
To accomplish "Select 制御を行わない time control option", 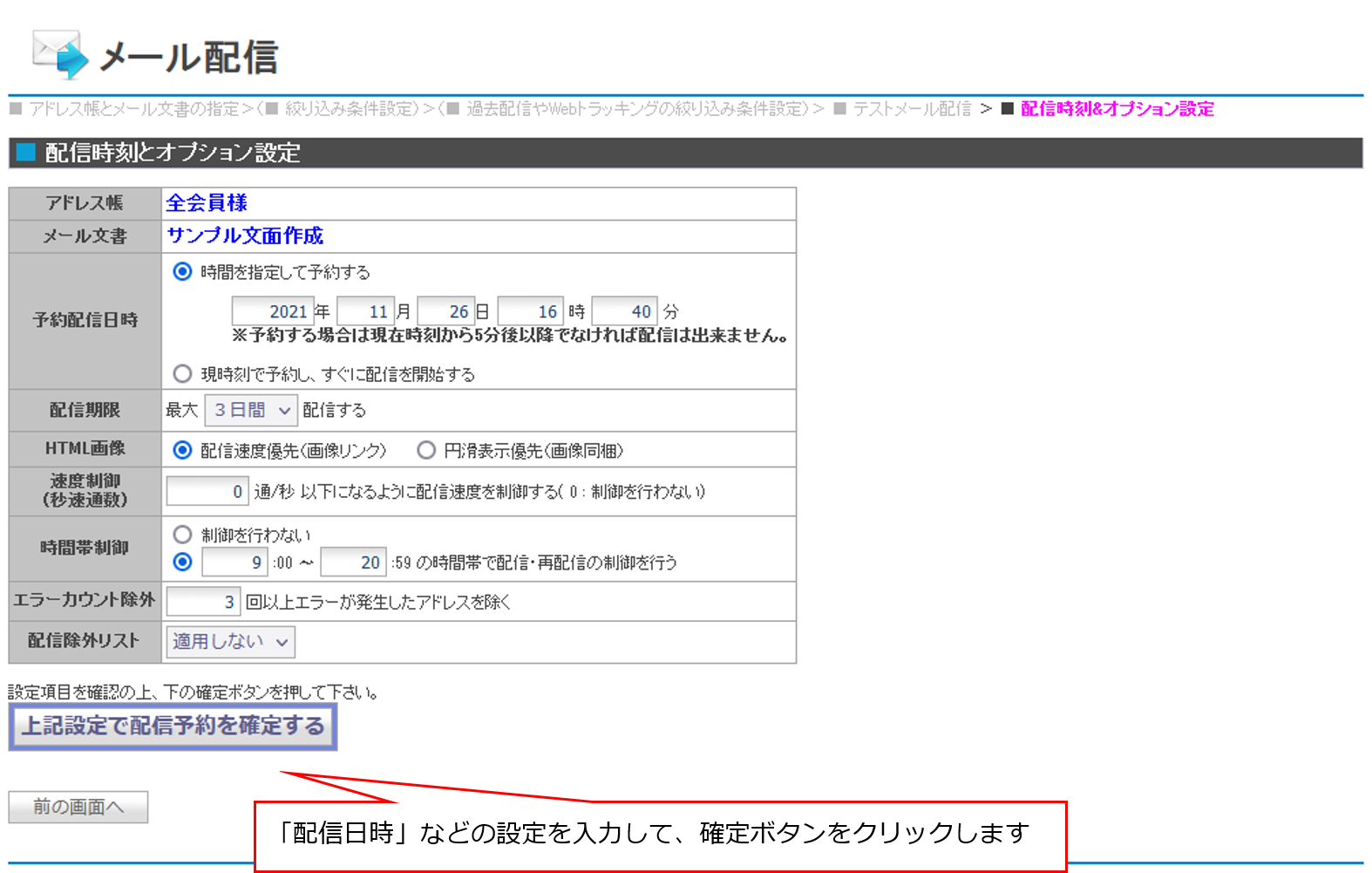I will coord(182,535).
